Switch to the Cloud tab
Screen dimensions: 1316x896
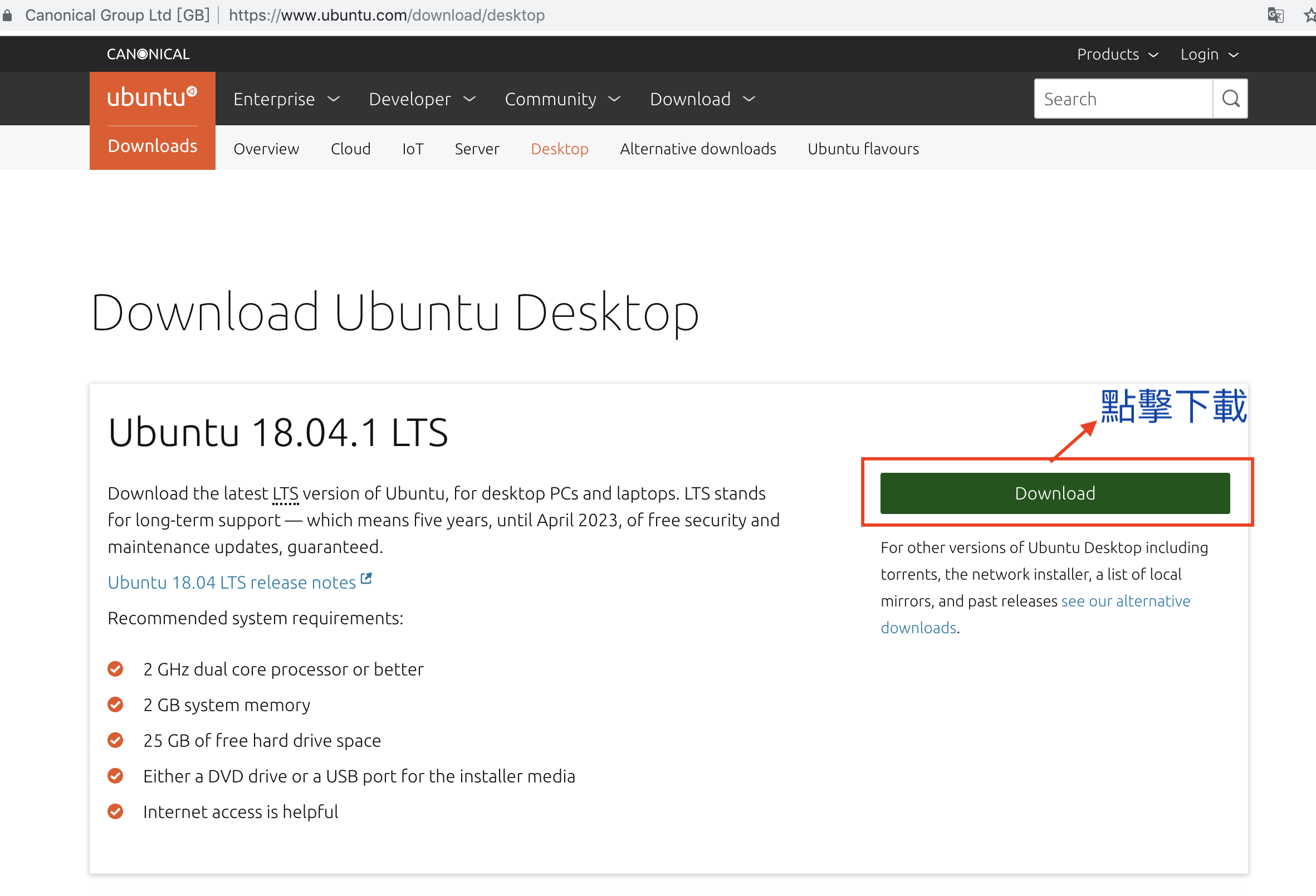350,148
